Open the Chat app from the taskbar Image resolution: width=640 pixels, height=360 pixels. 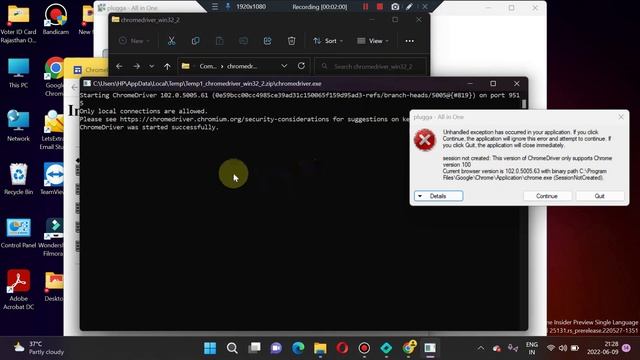coord(276,348)
